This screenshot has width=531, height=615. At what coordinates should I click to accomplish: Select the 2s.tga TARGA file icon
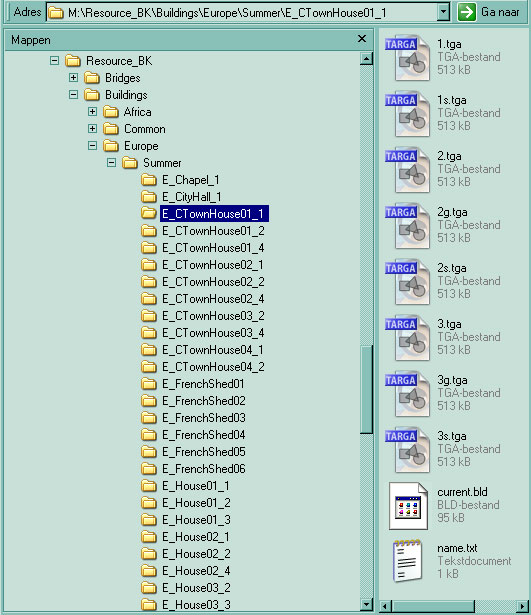(407, 282)
